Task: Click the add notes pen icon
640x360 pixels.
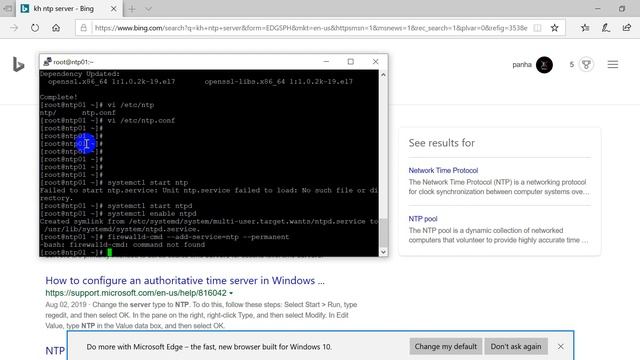Action: click(x=606, y=28)
